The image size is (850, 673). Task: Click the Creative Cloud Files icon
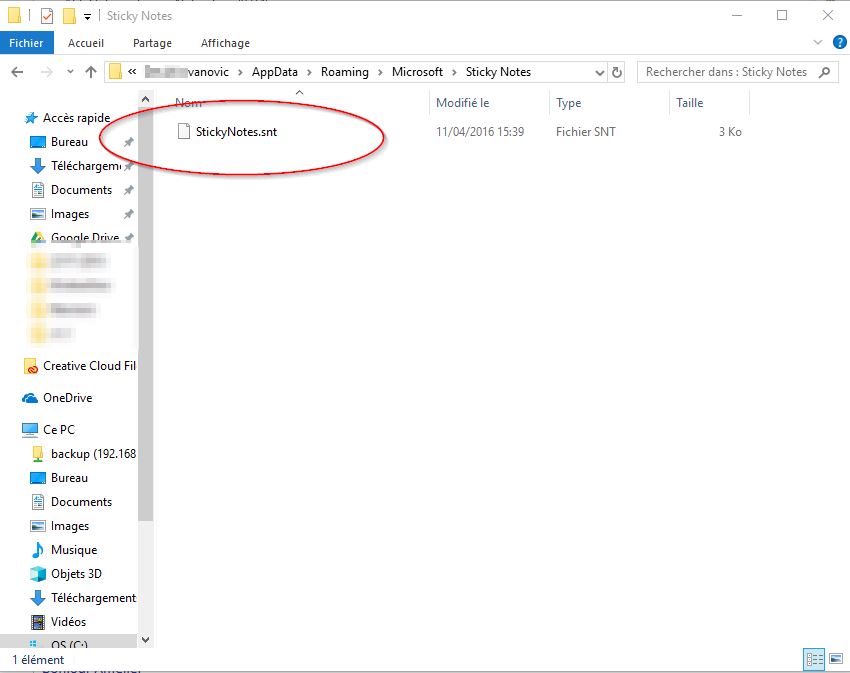[30, 367]
